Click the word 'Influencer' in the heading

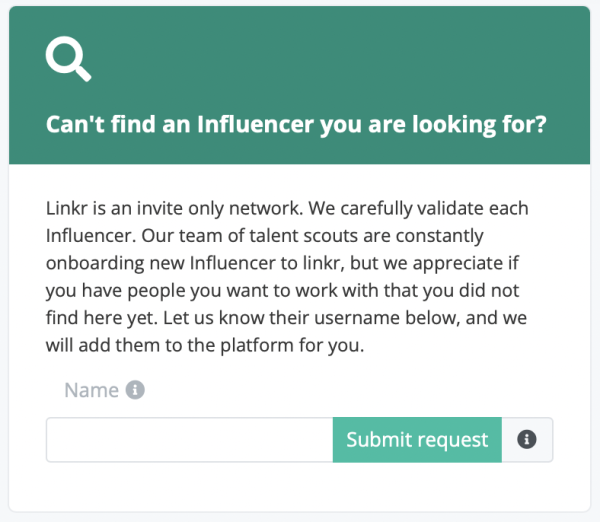point(255,124)
